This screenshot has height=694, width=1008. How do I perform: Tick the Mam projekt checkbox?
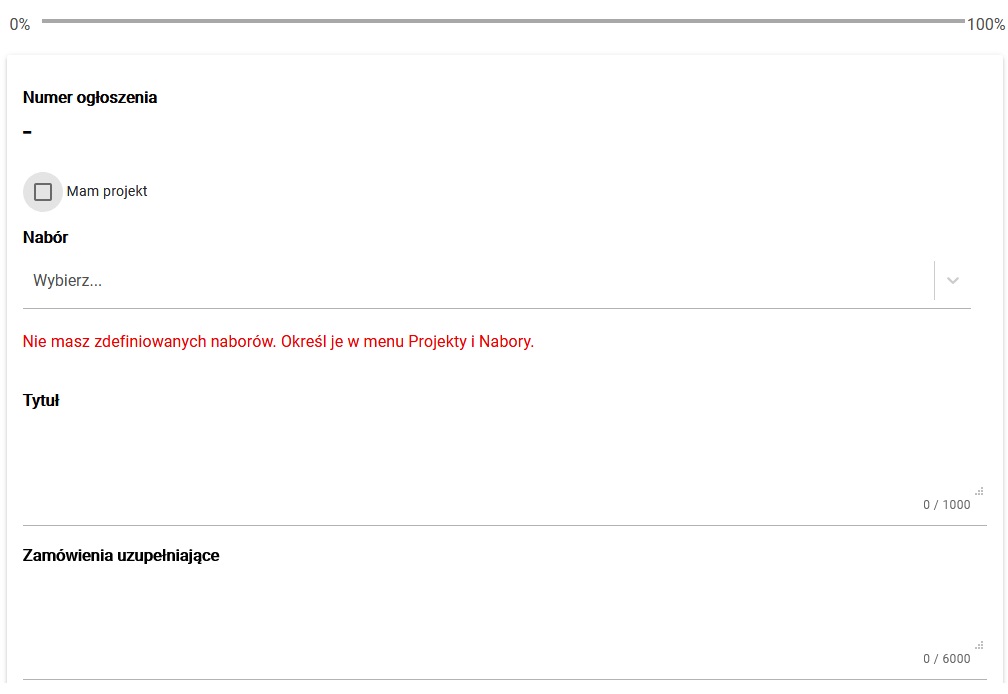pos(43,192)
